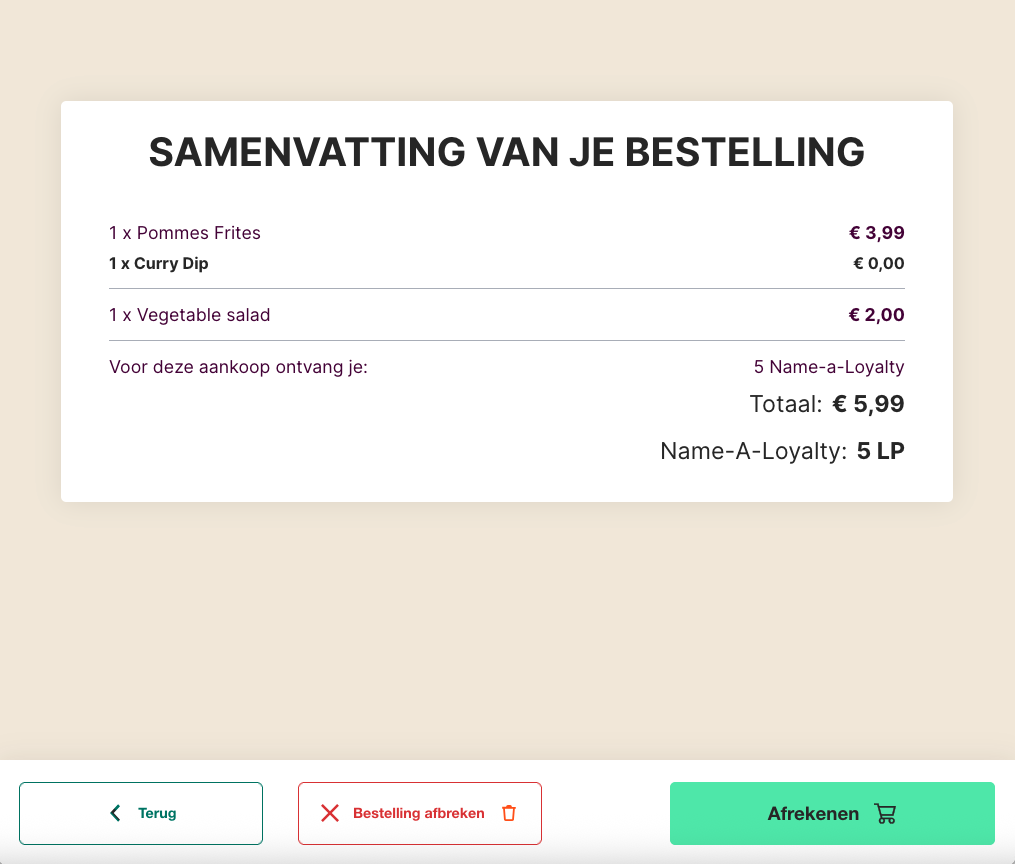The width and height of the screenshot is (1015, 864).
Task: Select the Vegetable salad order line
Action: [190, 315]
